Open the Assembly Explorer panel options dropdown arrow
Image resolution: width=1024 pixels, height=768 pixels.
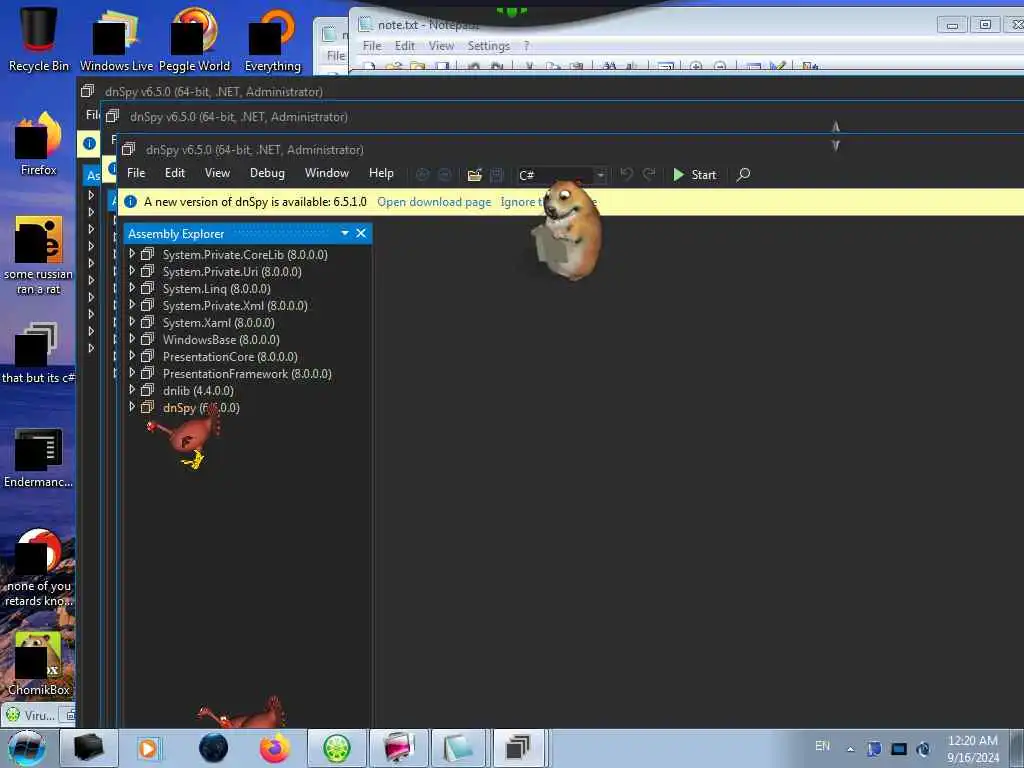point(345,233)
